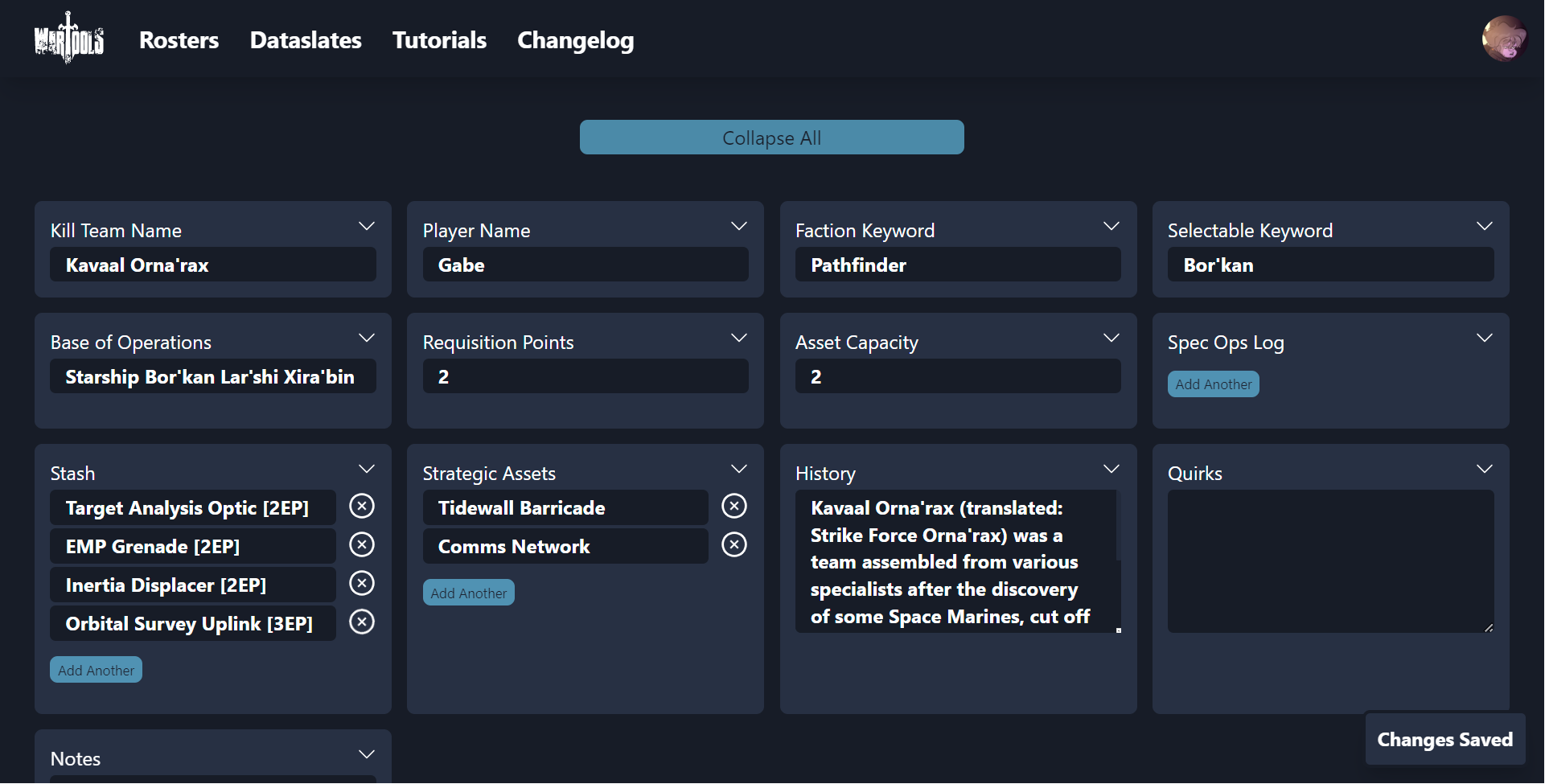Collapse the Selectable Keyword card
The width and height of the screenshot is (1545, 784).
tap(1485, 227)
